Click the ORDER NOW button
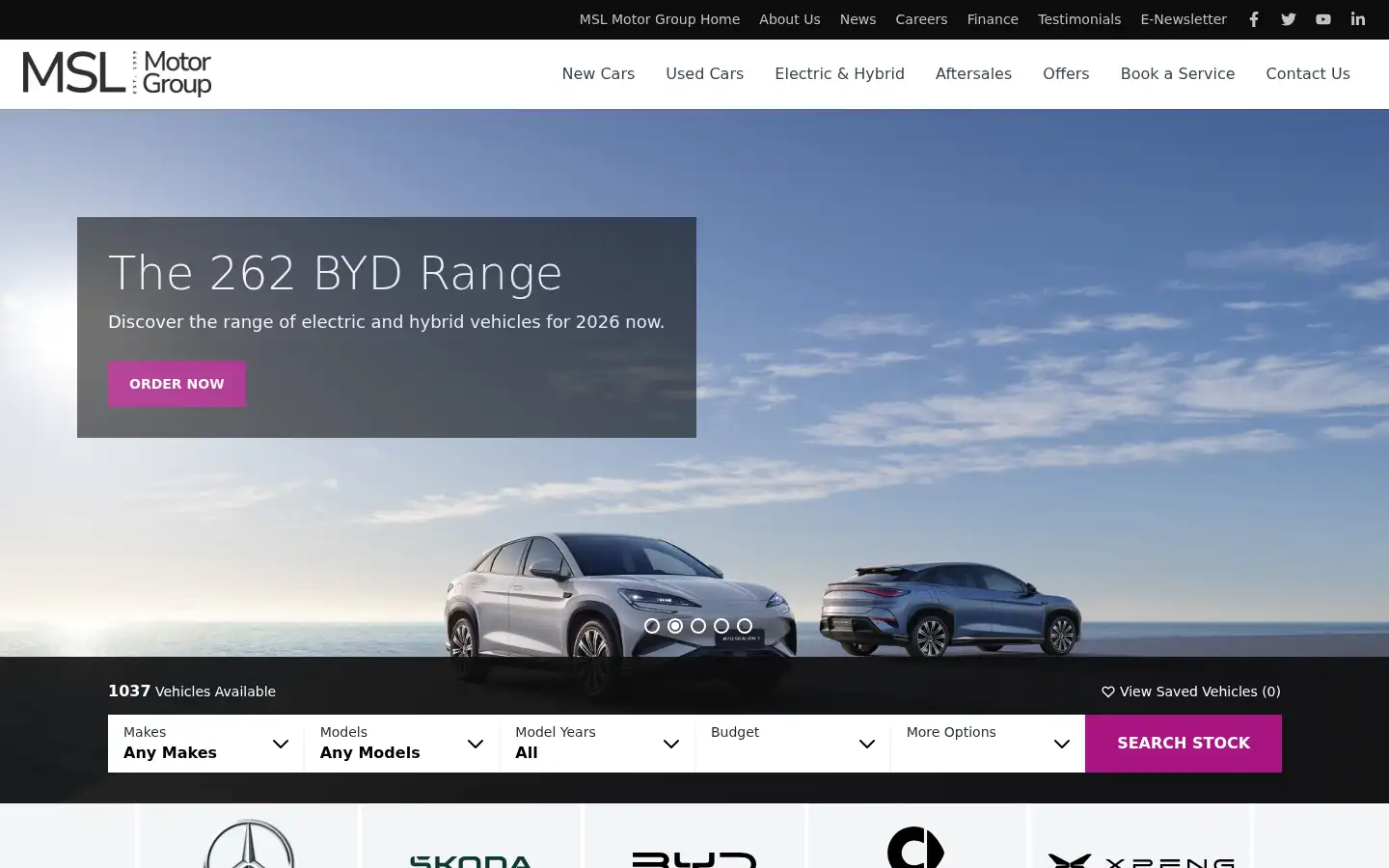This screenshot has height=868, width=1389. tap(177, 384)
